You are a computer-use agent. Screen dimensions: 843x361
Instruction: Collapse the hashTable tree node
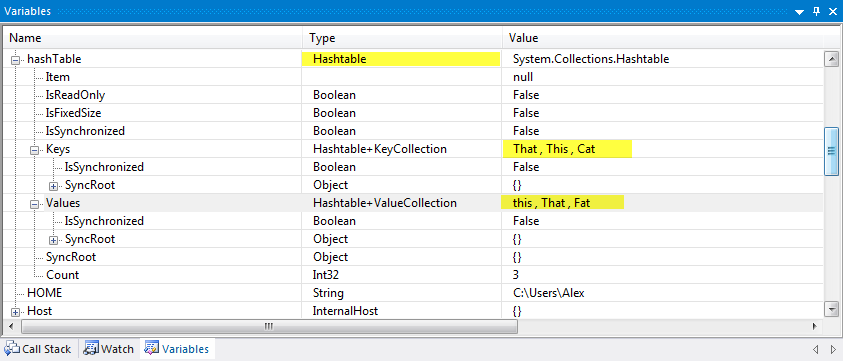pos(16,60)
